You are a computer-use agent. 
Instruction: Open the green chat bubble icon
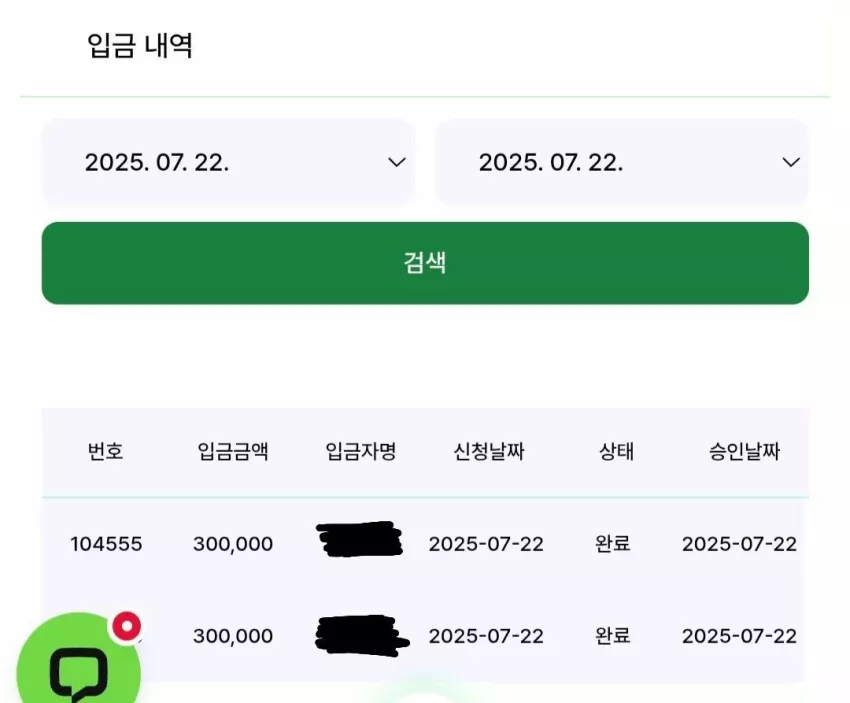pos(79,664)
